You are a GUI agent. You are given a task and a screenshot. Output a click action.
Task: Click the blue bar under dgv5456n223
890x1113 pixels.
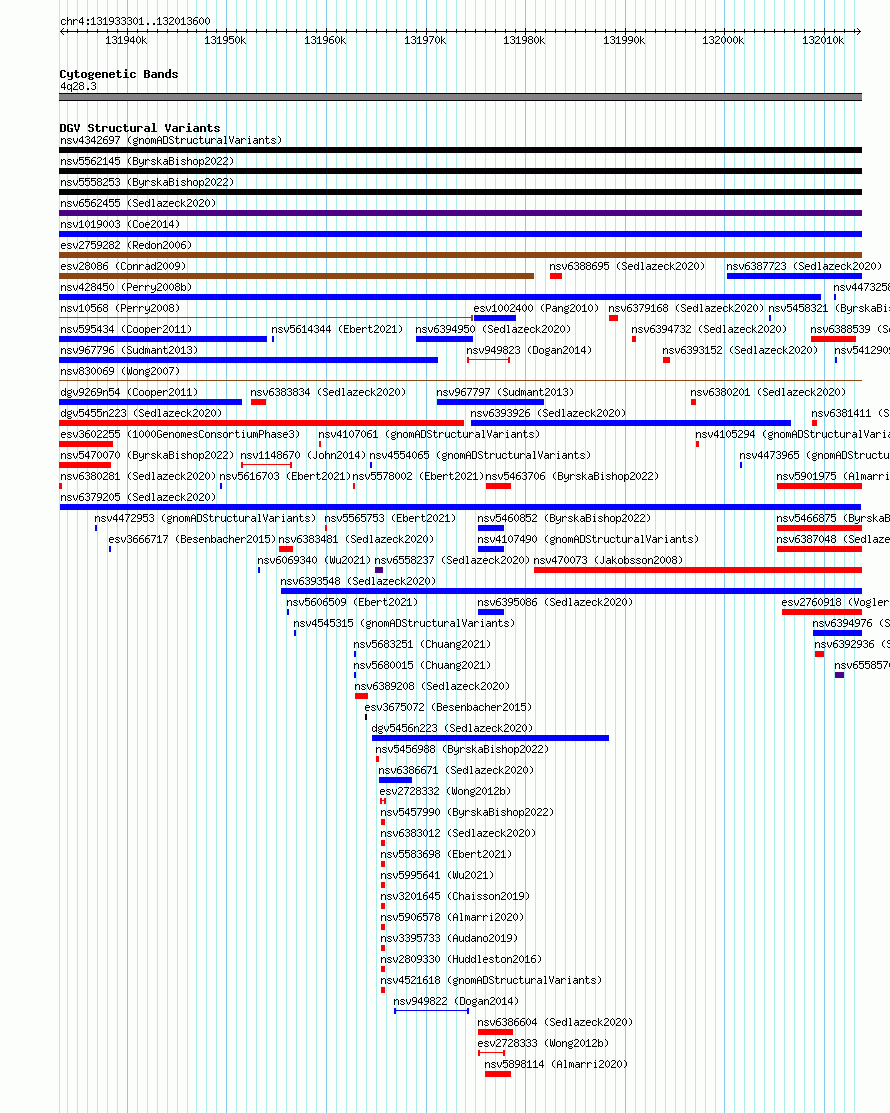coord(490,738)
